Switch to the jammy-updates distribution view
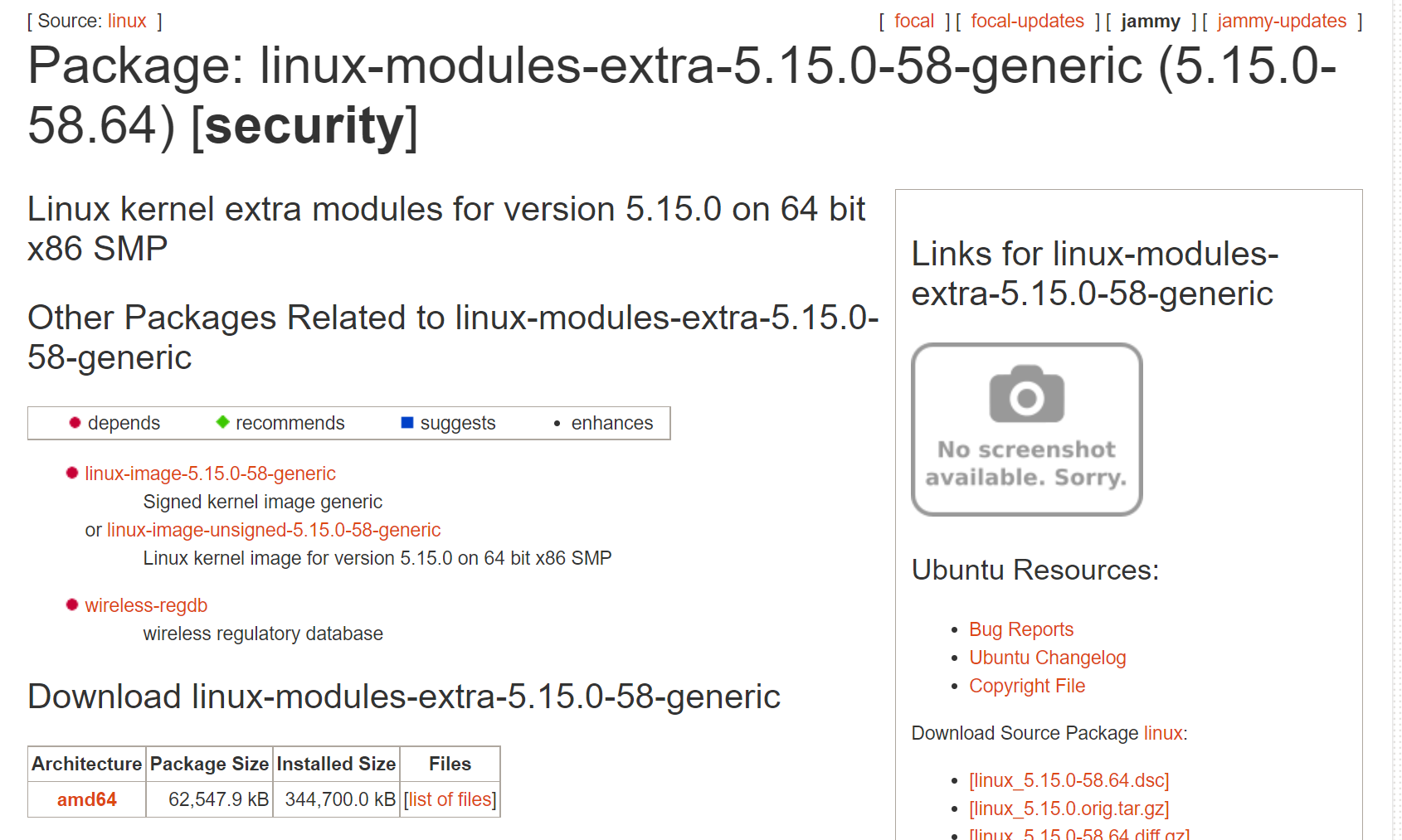Viewport: 1402px width, 840px height. click(1281, 21)
